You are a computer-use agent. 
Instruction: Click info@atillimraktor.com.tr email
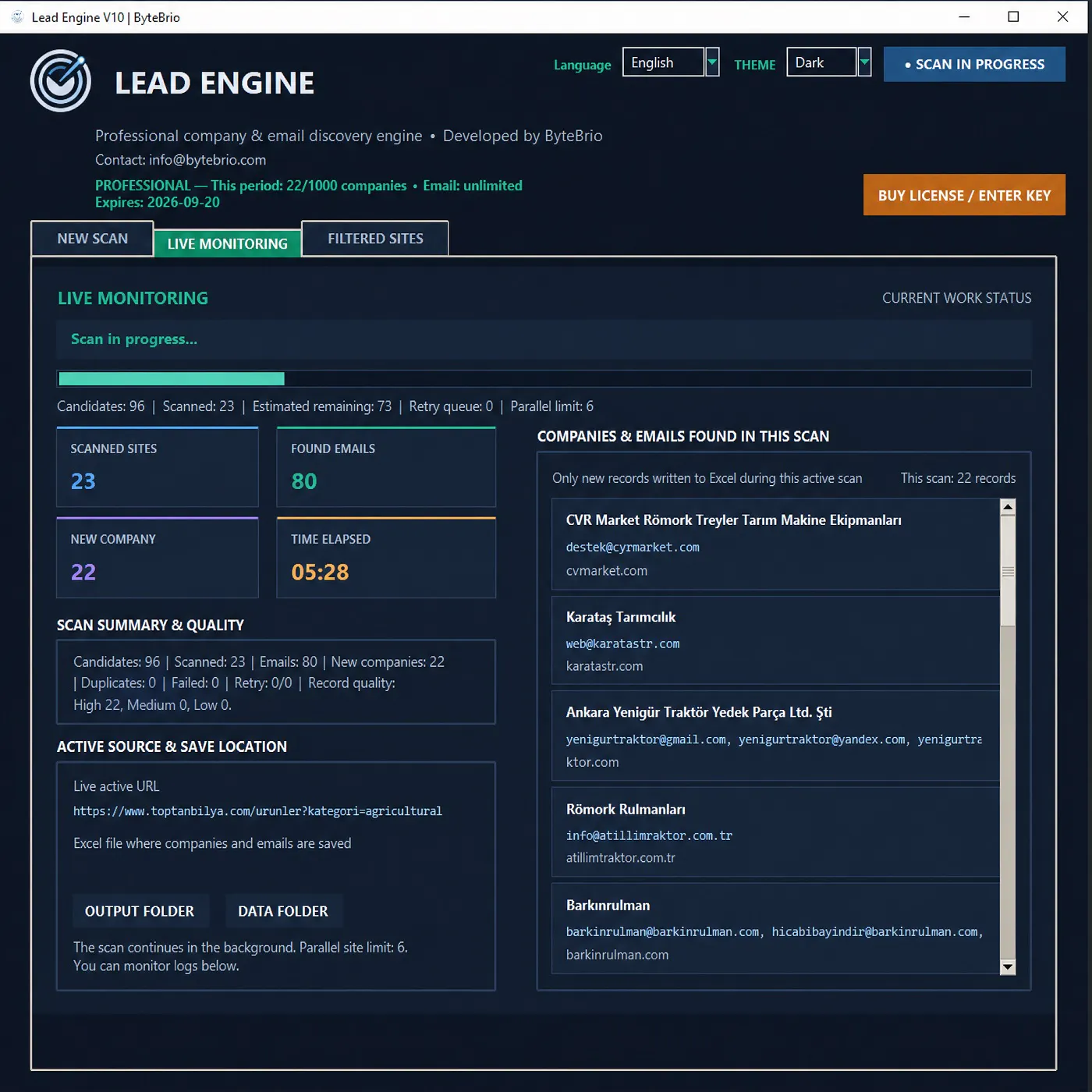click(649, 835)
